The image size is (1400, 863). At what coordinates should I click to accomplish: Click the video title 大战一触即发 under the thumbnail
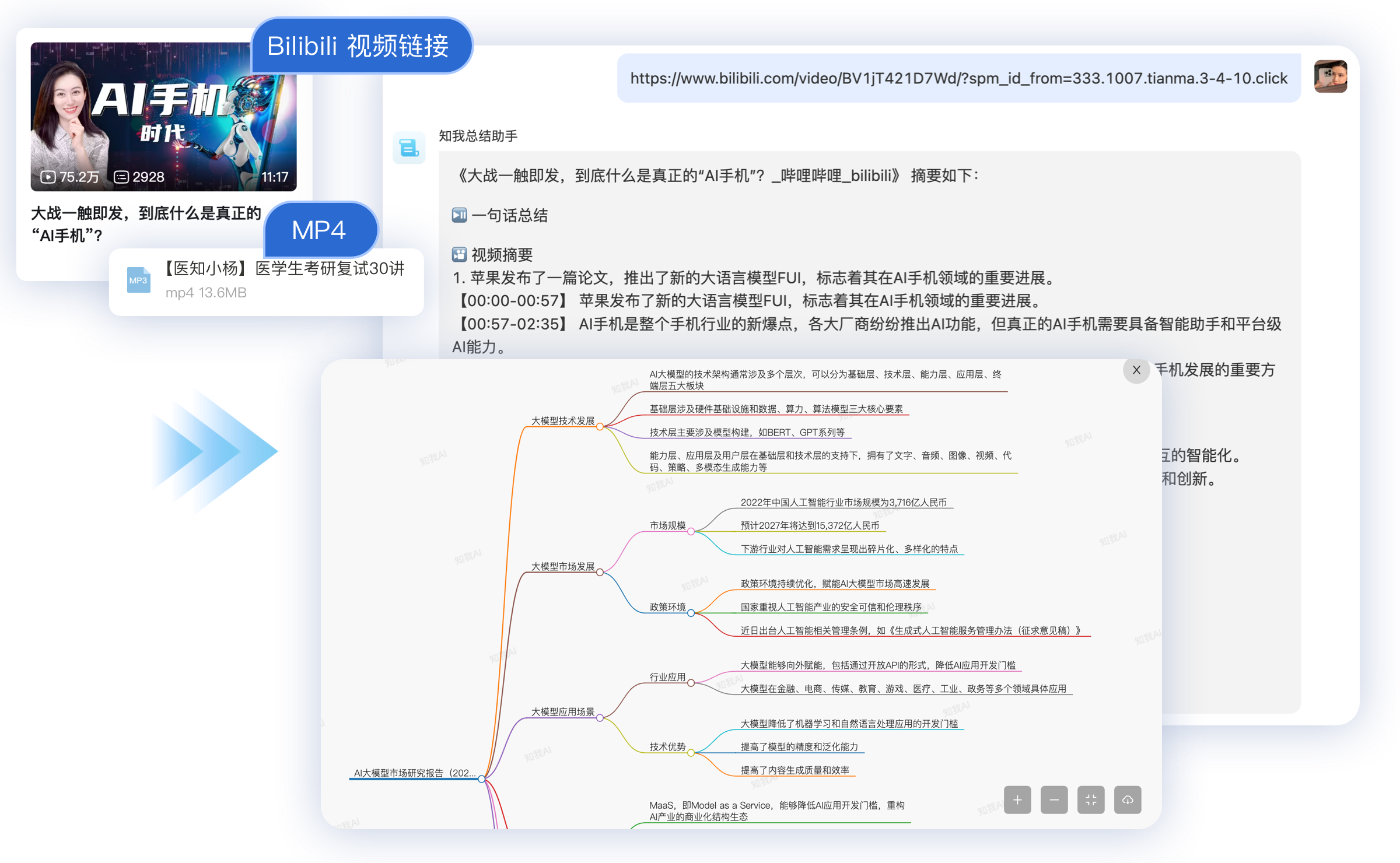click(146, 224)
